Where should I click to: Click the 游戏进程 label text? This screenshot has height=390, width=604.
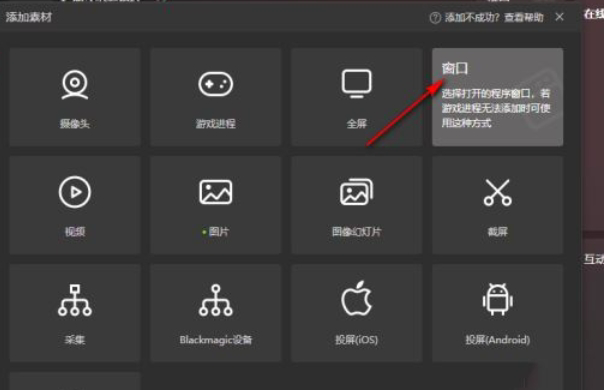coord(215,124)
